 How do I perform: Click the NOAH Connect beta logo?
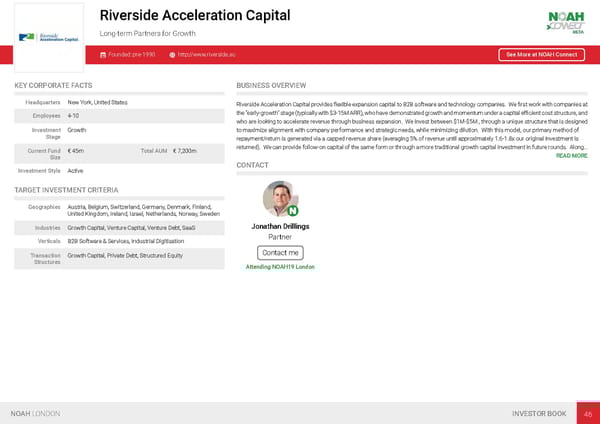tap(565, 21)
